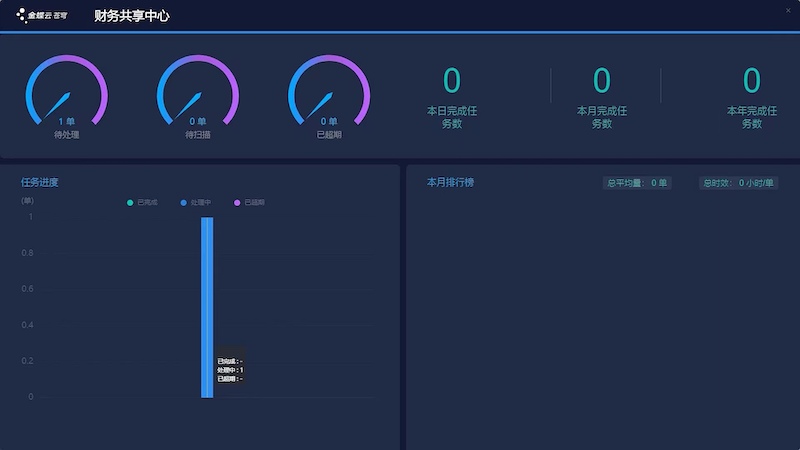Click the 财务共享中心 page title

pos(131,16)
